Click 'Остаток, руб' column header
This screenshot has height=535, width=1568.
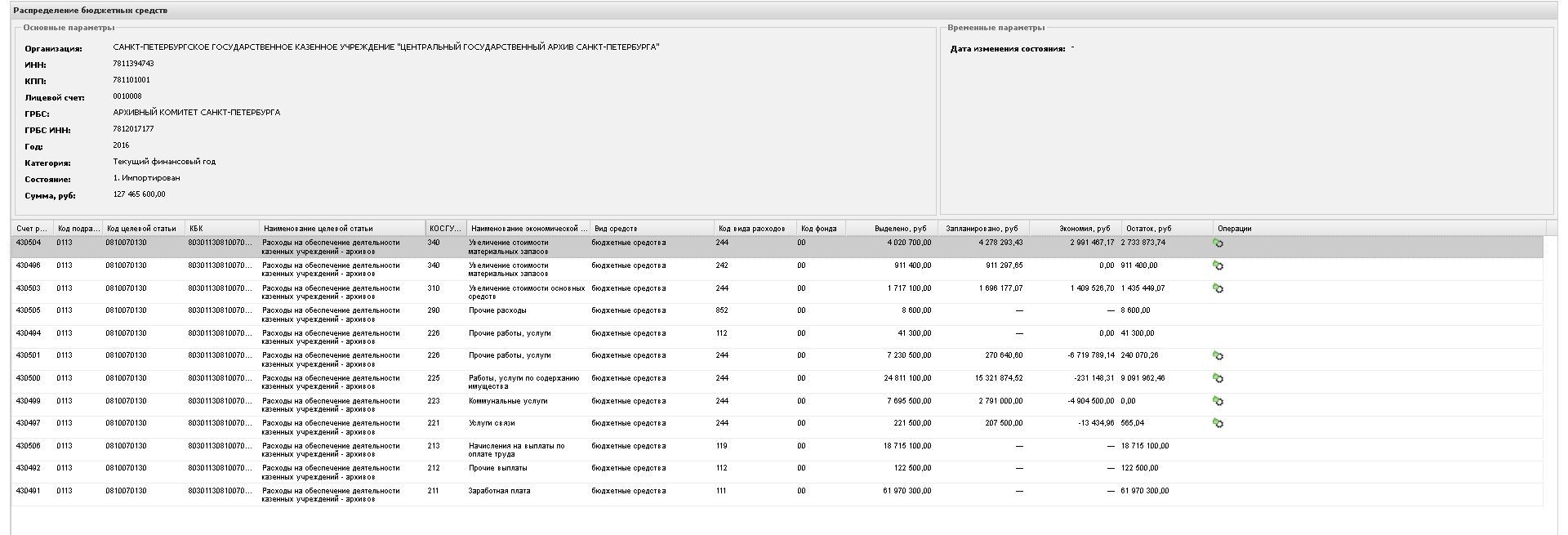[1167, 229]
